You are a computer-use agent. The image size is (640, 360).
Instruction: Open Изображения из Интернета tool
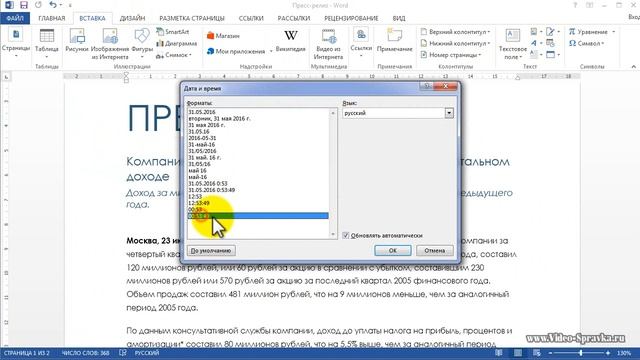tap(110, 44)
